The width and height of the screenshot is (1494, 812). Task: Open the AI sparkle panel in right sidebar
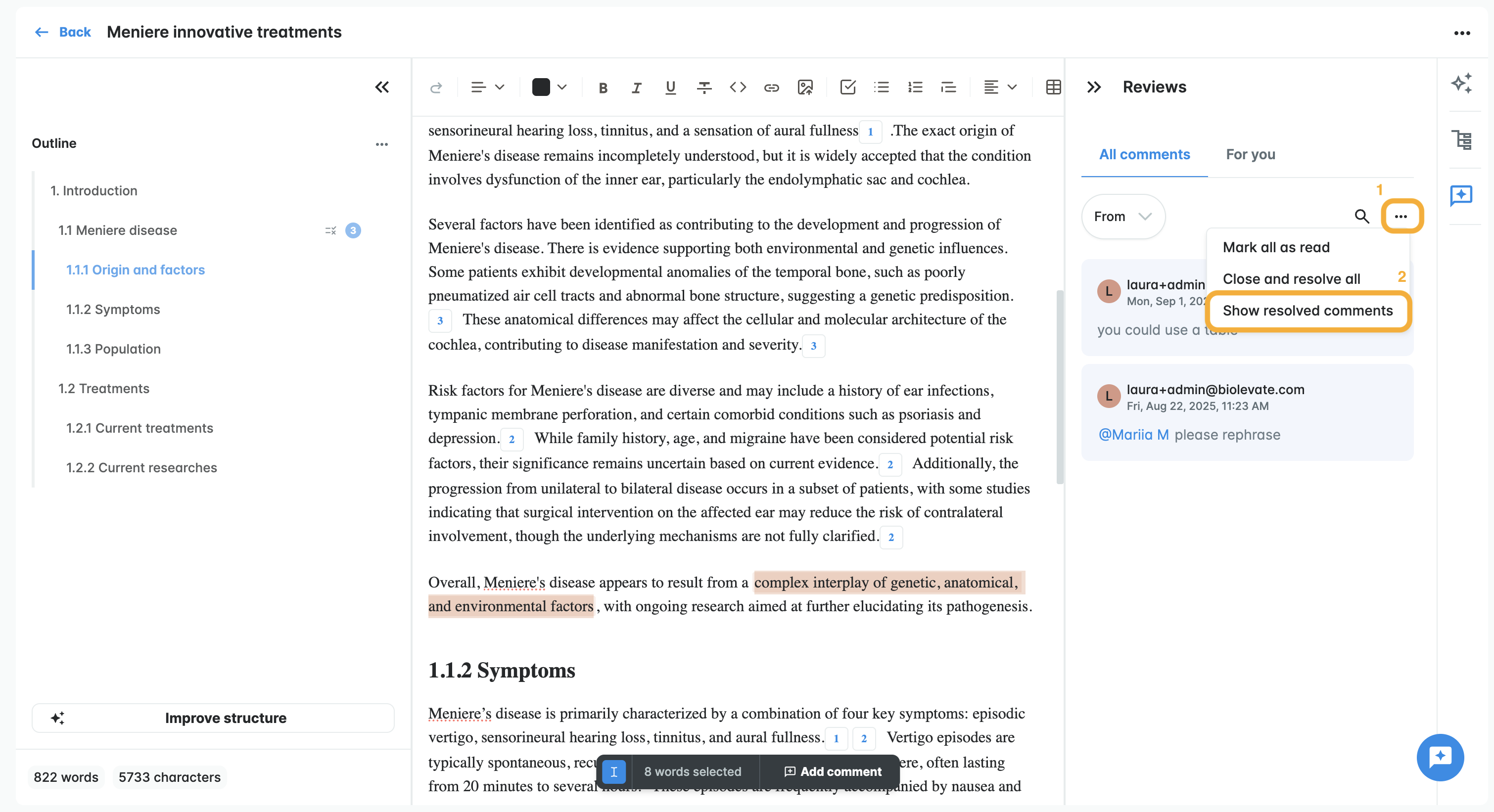1461,83
